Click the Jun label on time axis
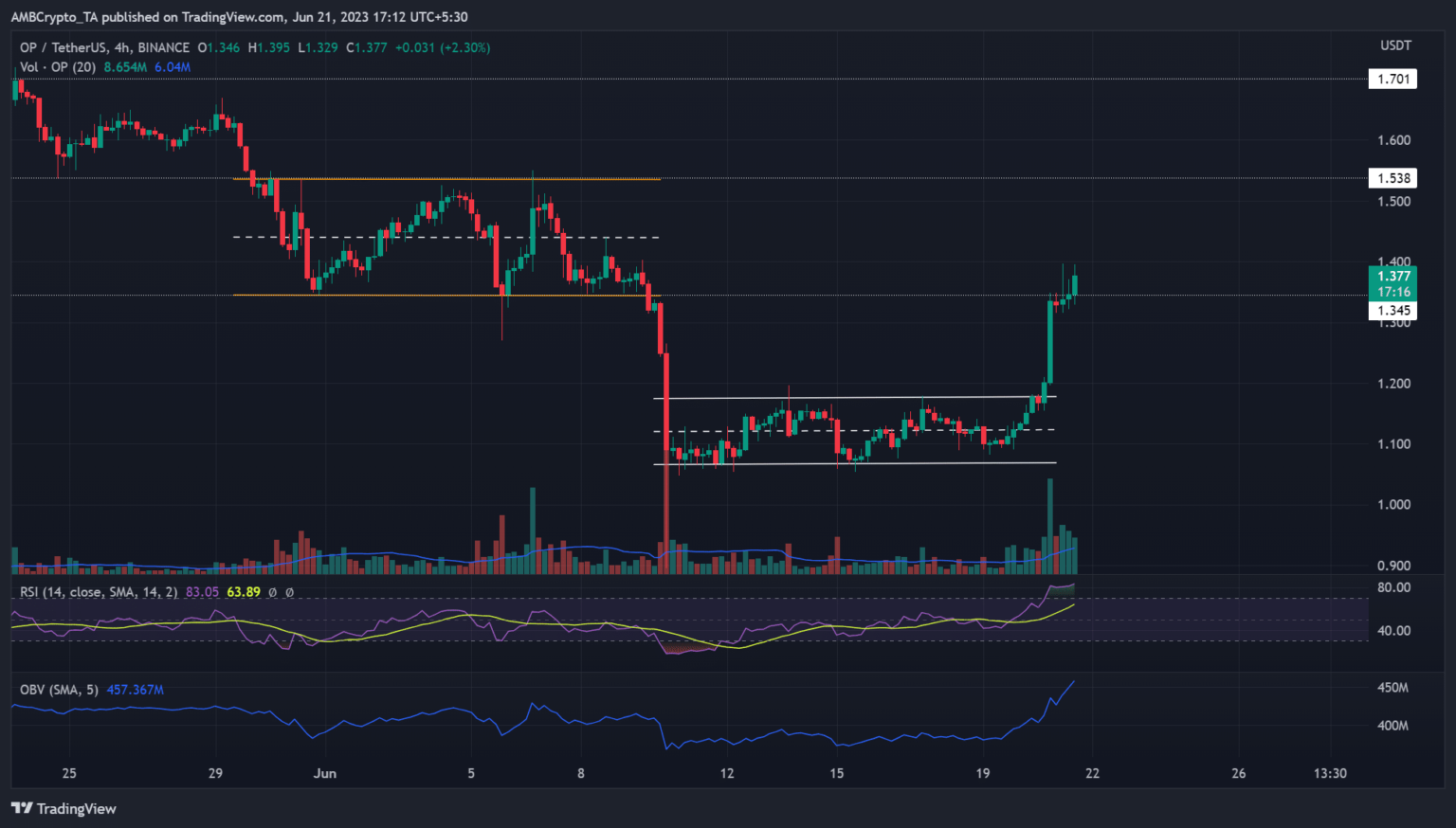 pyautogui.click(x=325, y=773)
